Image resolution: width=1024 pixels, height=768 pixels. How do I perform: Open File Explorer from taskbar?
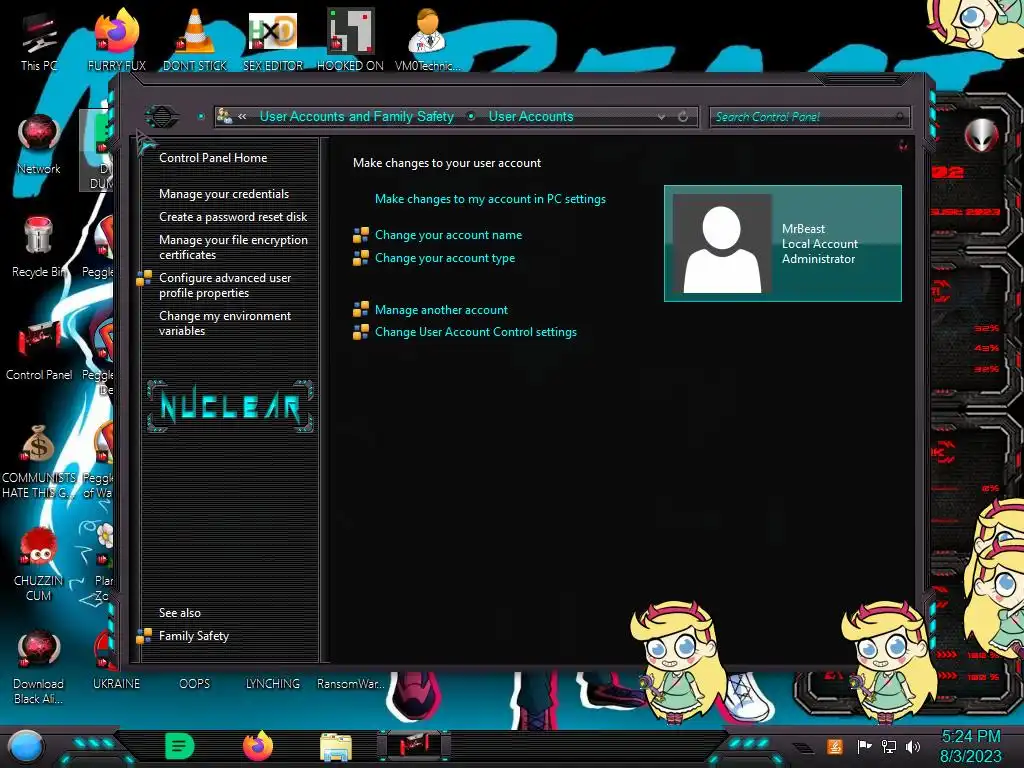(336, 747)
